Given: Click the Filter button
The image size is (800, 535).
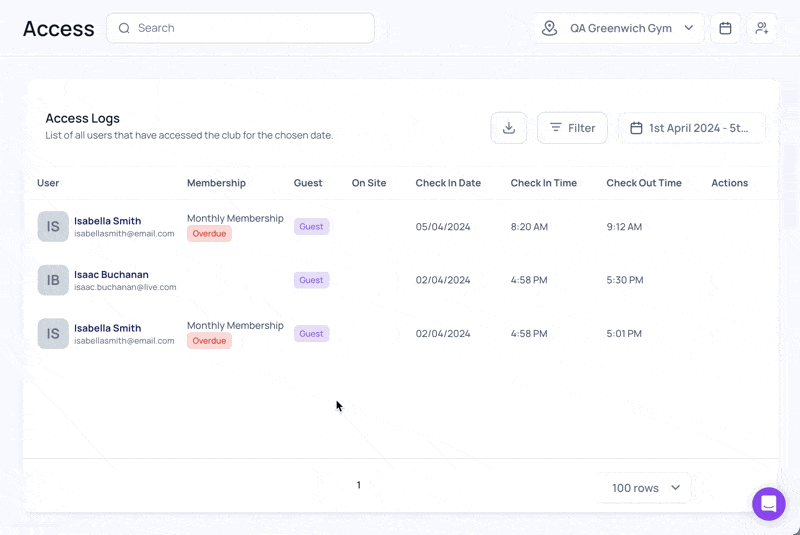Looking at the screenshot, I should point(572,128).
